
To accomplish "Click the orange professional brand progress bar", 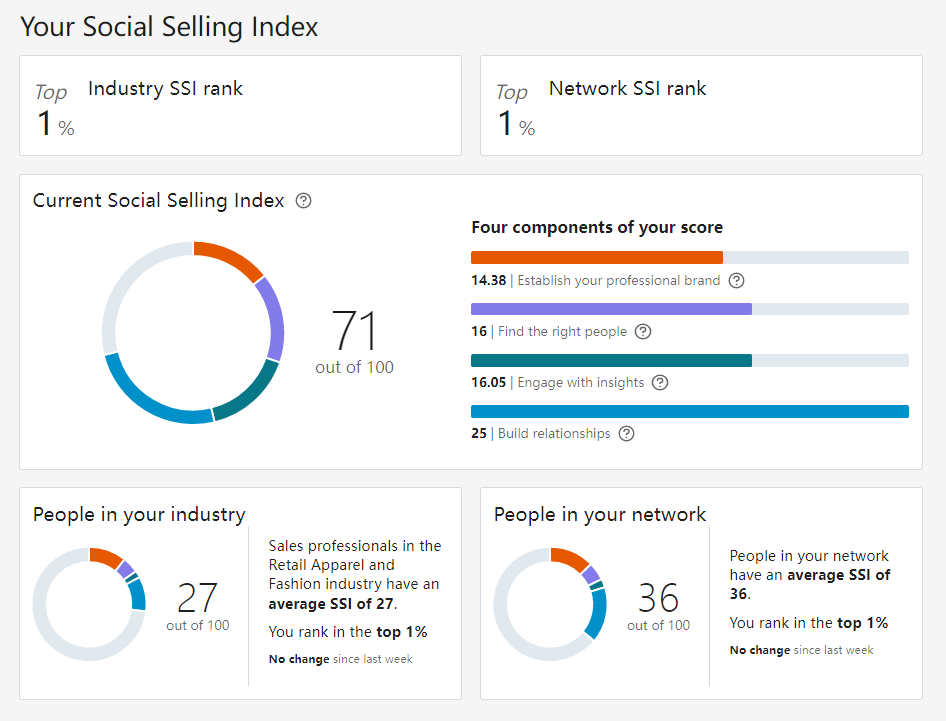I will coord(596,258).
